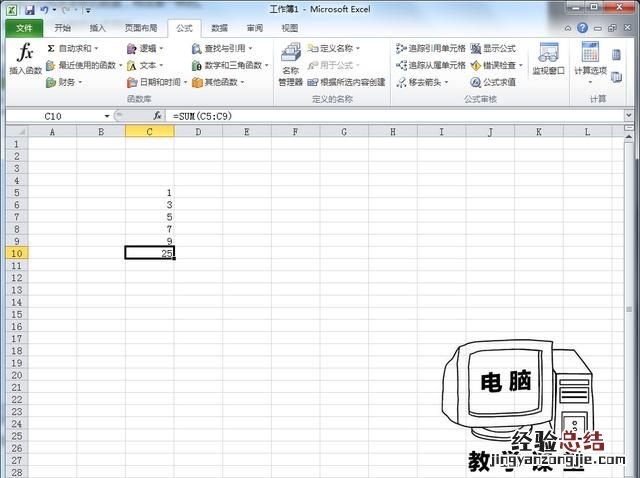Image resolution: width=640 pixels, height=478 pixels.
Task: Open the 文件 File tab
Action: coord(24,28)
